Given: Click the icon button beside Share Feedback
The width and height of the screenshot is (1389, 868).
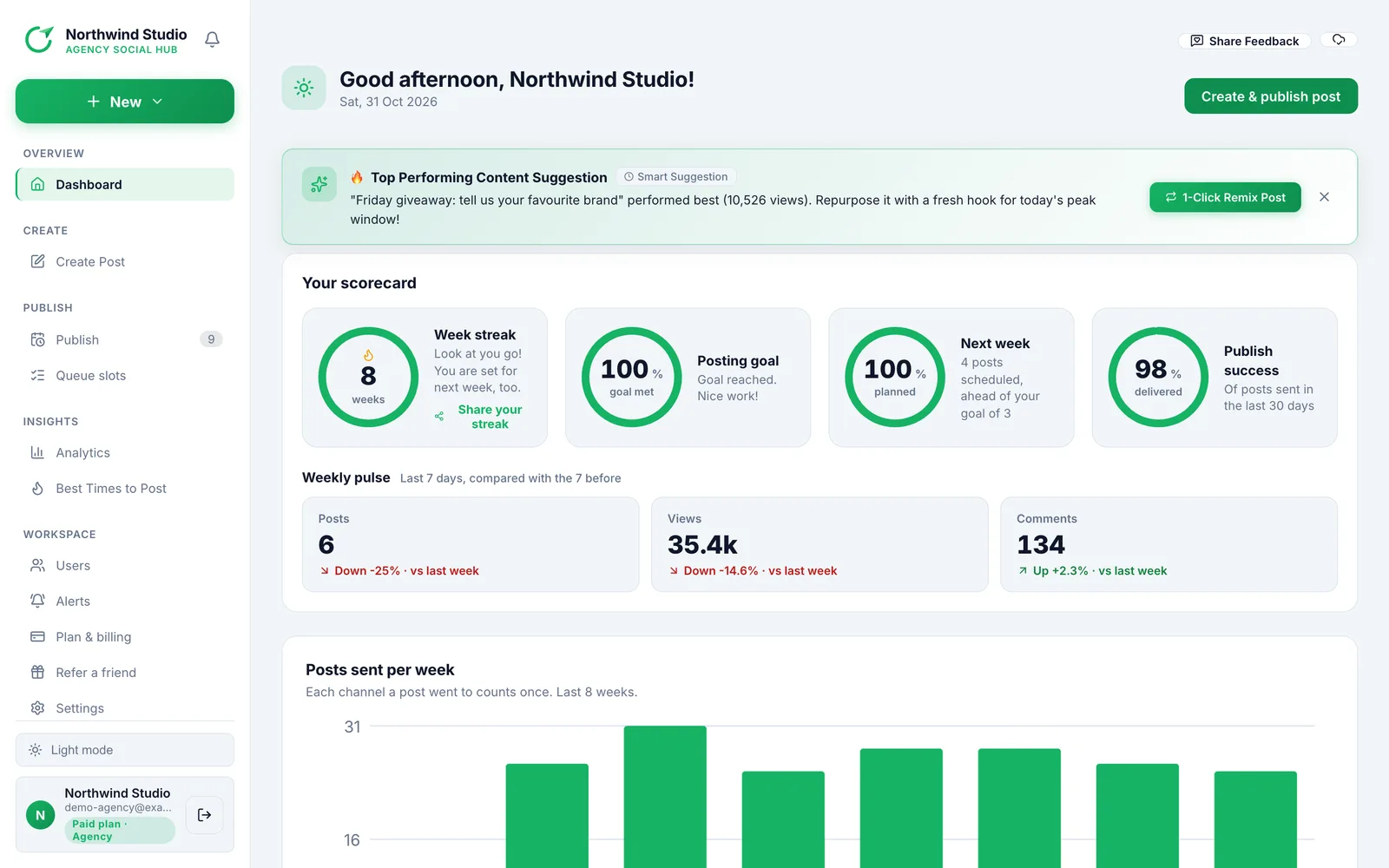Looking at the screenshot, I should (1339, 40).
